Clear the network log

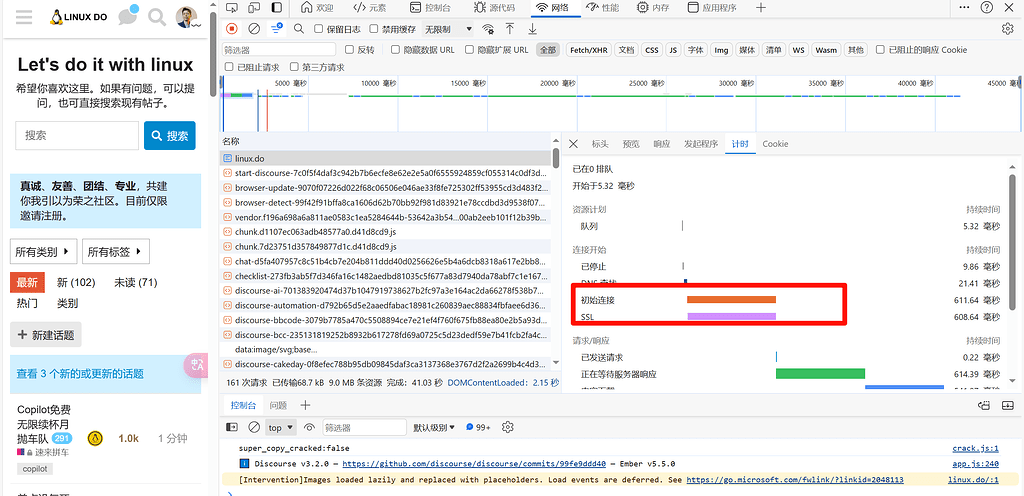[x=255, y=29]
